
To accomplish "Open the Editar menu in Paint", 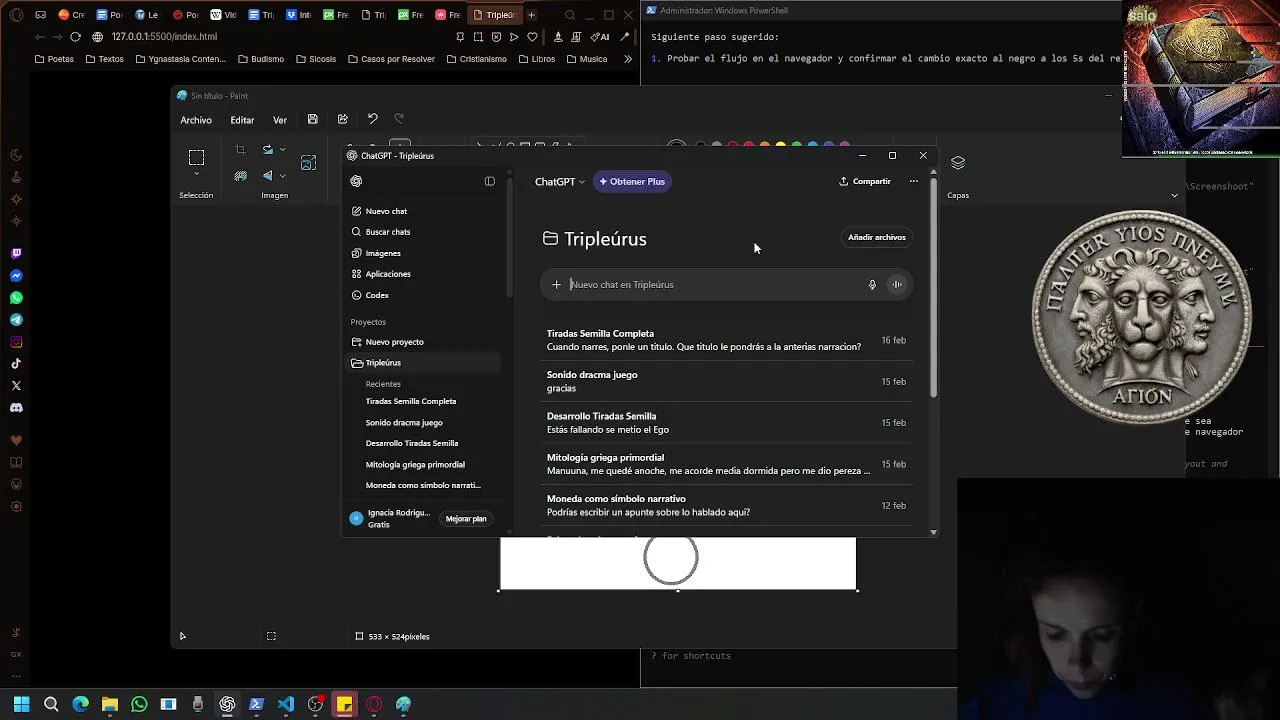I will coord(242,120).
